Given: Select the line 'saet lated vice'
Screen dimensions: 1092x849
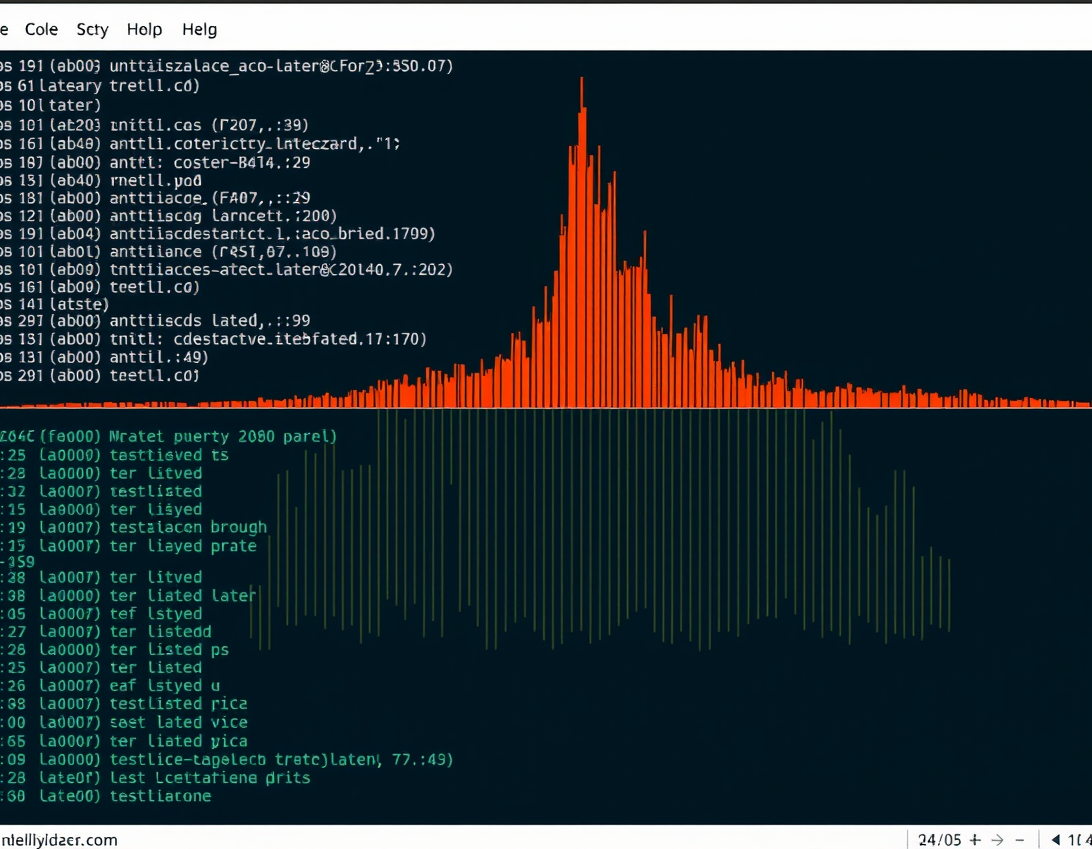Looking at the screenshot, I should pyautogui.click(x=124, y=722).
